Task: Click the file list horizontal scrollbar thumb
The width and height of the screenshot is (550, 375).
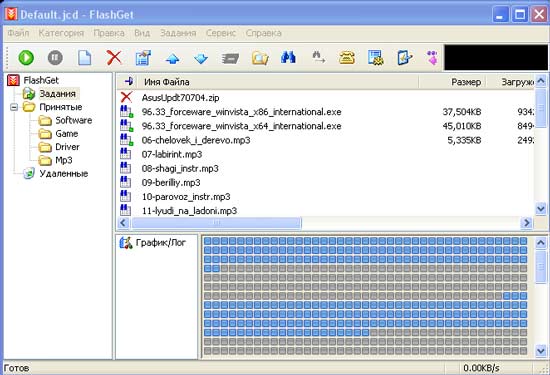Action: coord(216,222)
